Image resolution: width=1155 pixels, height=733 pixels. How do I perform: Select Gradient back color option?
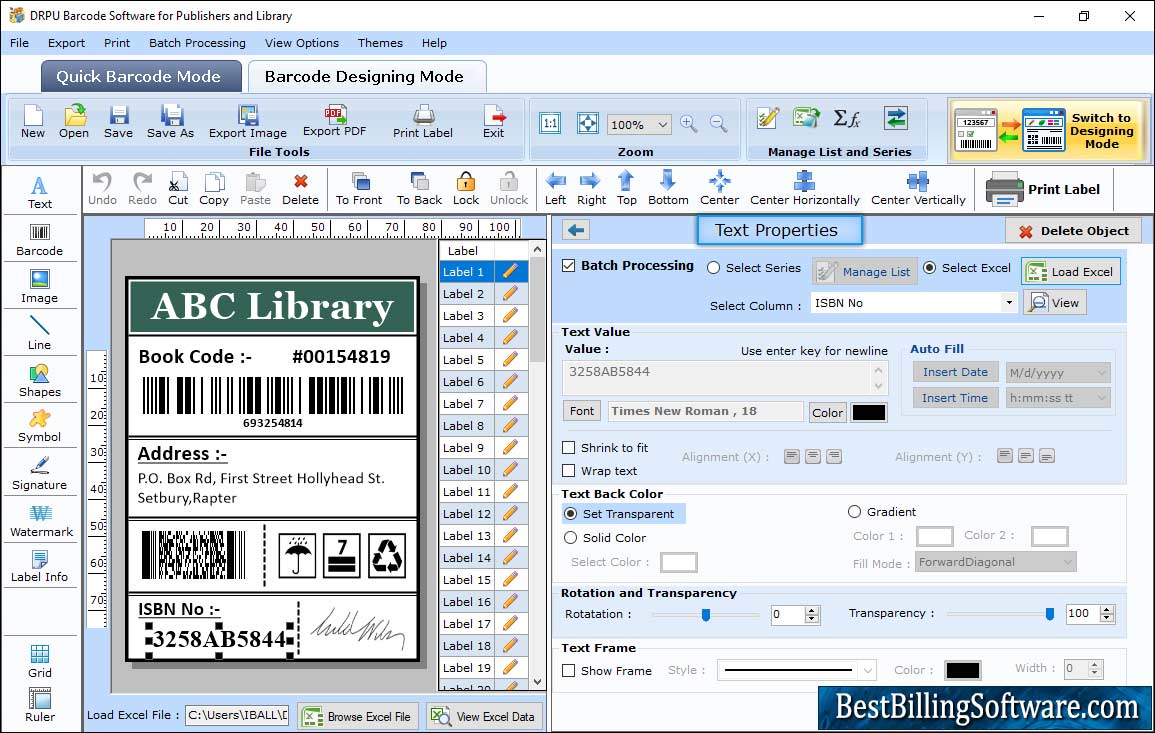(854, 512)
